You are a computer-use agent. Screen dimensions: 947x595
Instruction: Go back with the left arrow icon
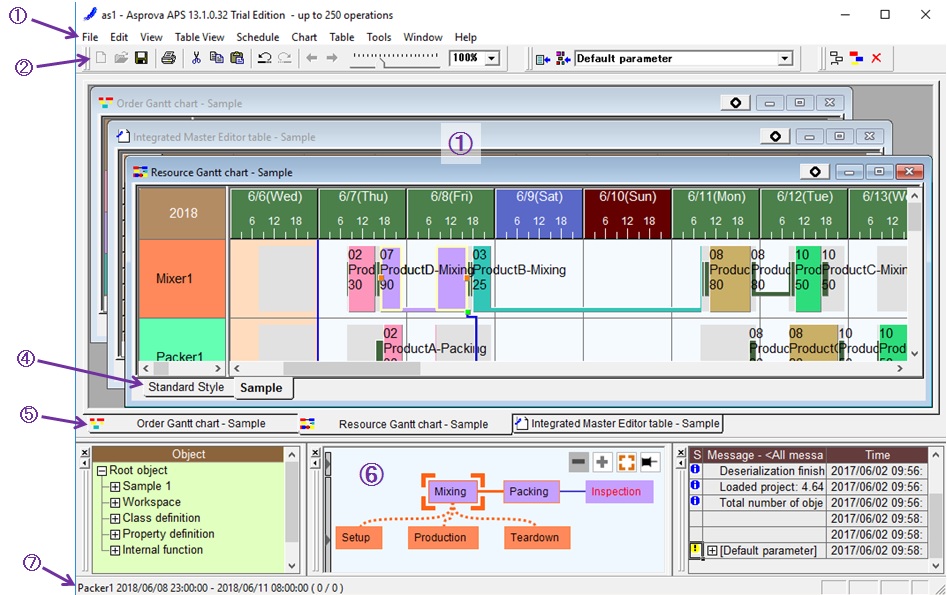tap(312, 58)
